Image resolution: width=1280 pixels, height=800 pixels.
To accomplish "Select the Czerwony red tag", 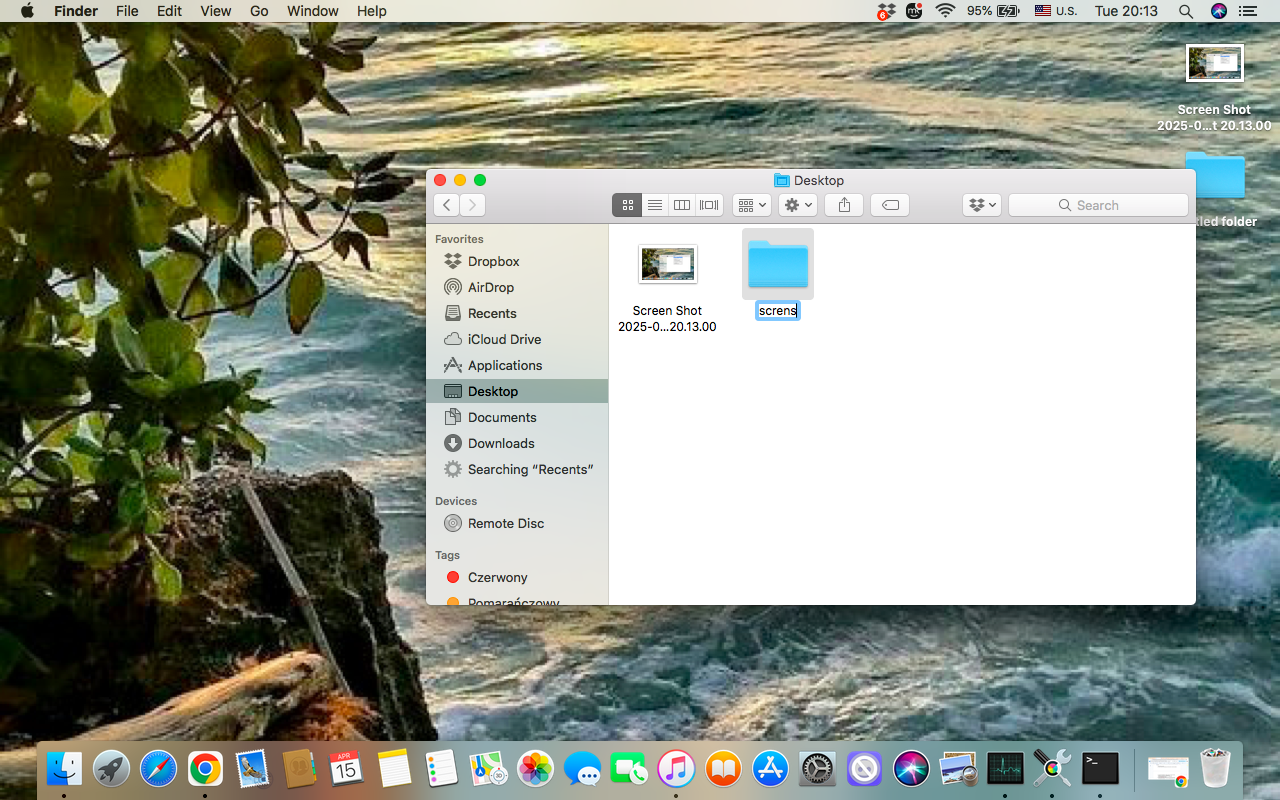I will (497, 577).
